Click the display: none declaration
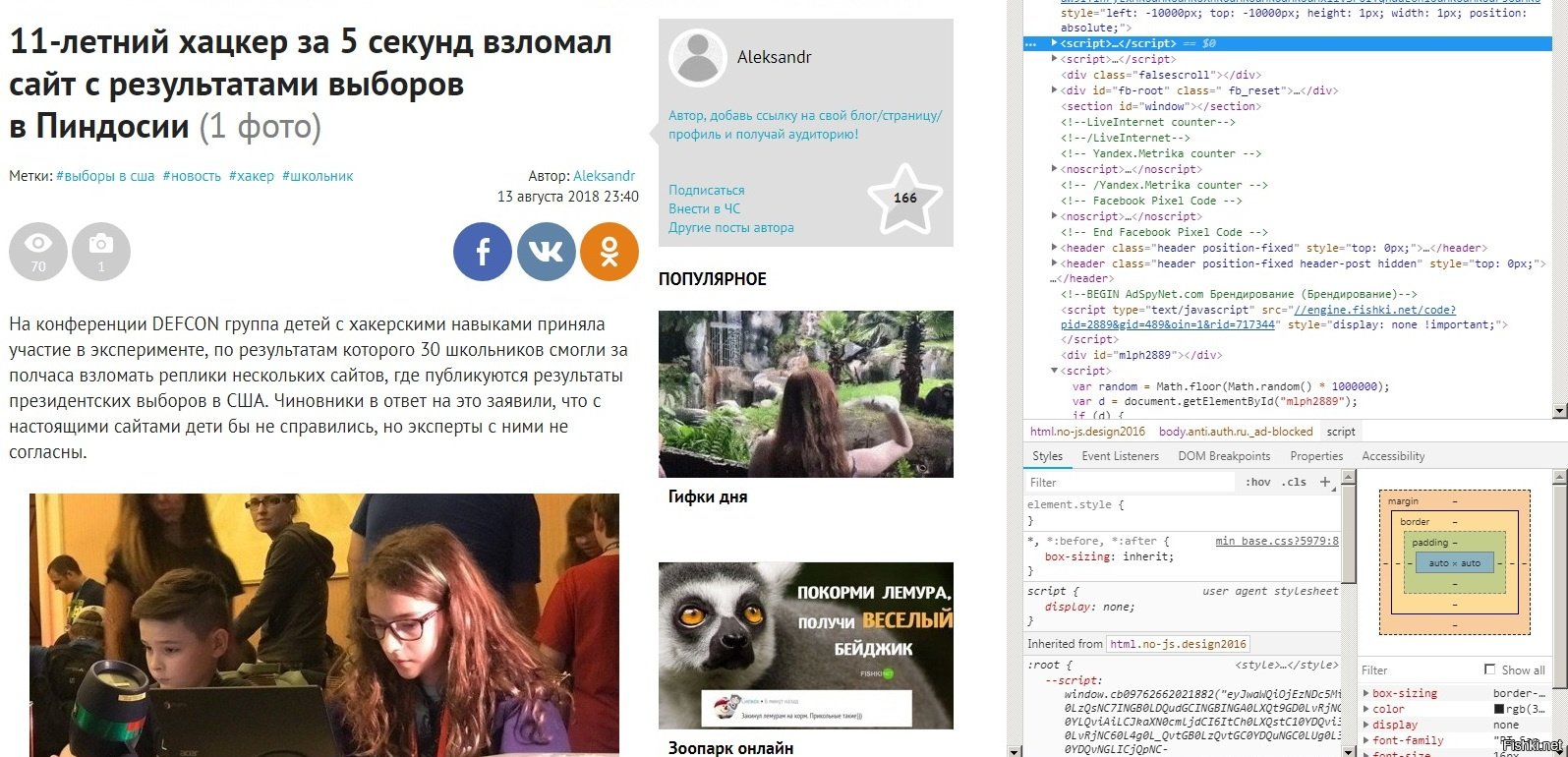Image resolution: width=1568 pixels, height=757 pixels. (1089, 607)
